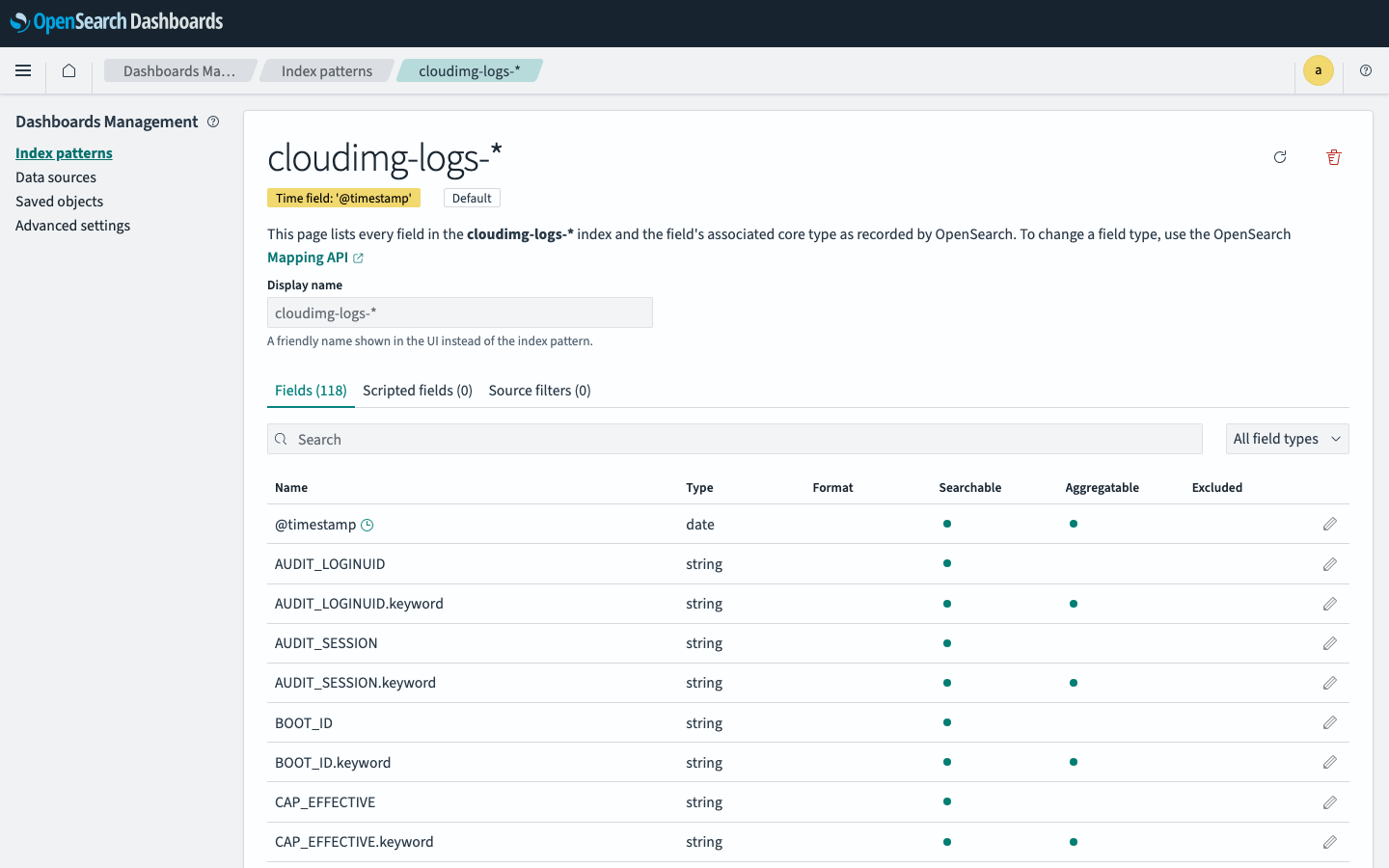1389x868 pixels.
Task: Switch to the Source filters tab
Action: [539, 391]
